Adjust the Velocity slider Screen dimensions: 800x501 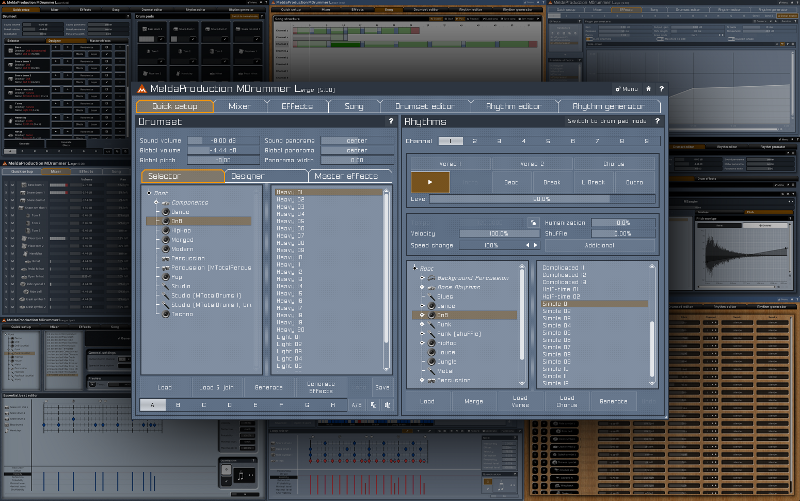pos(499,234)
